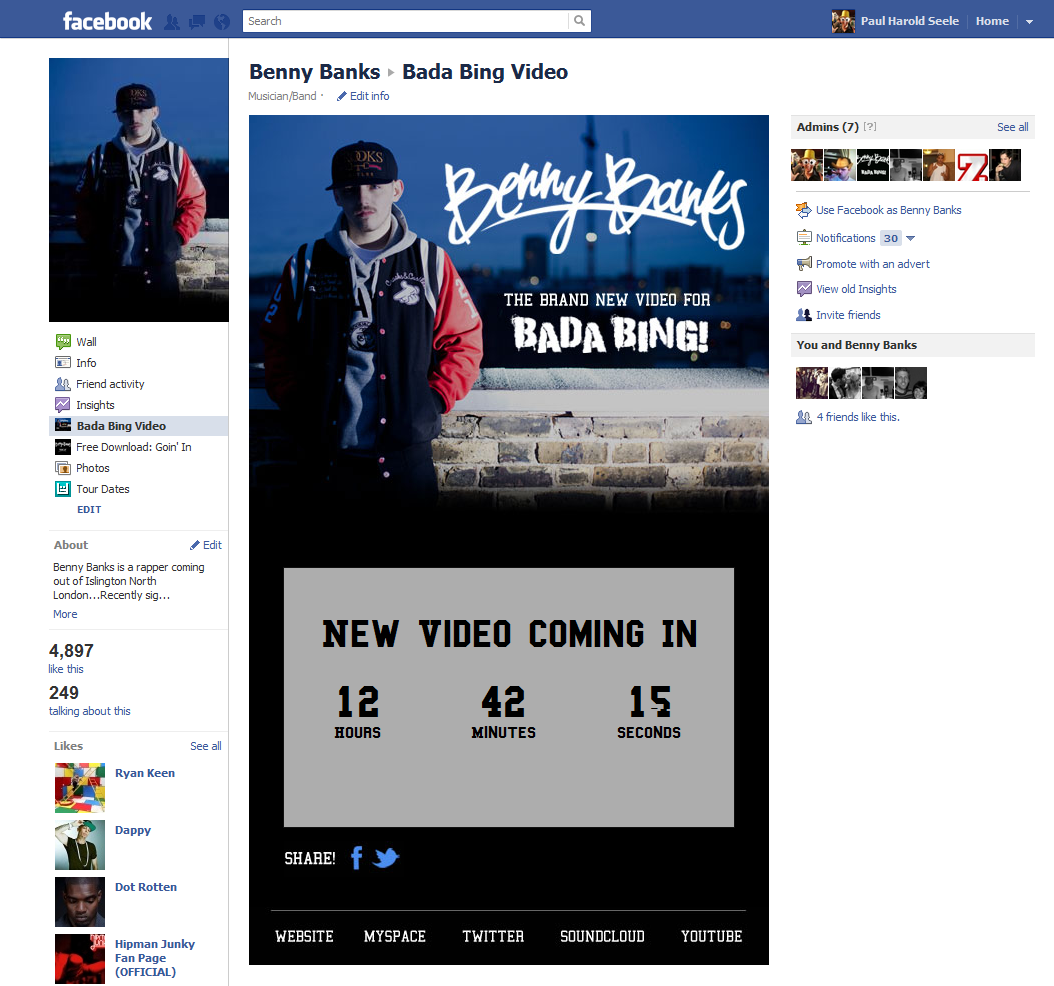Click the pencil icon in About section
The width and height of the screenshot is (1054, 986).
point(195,545)
